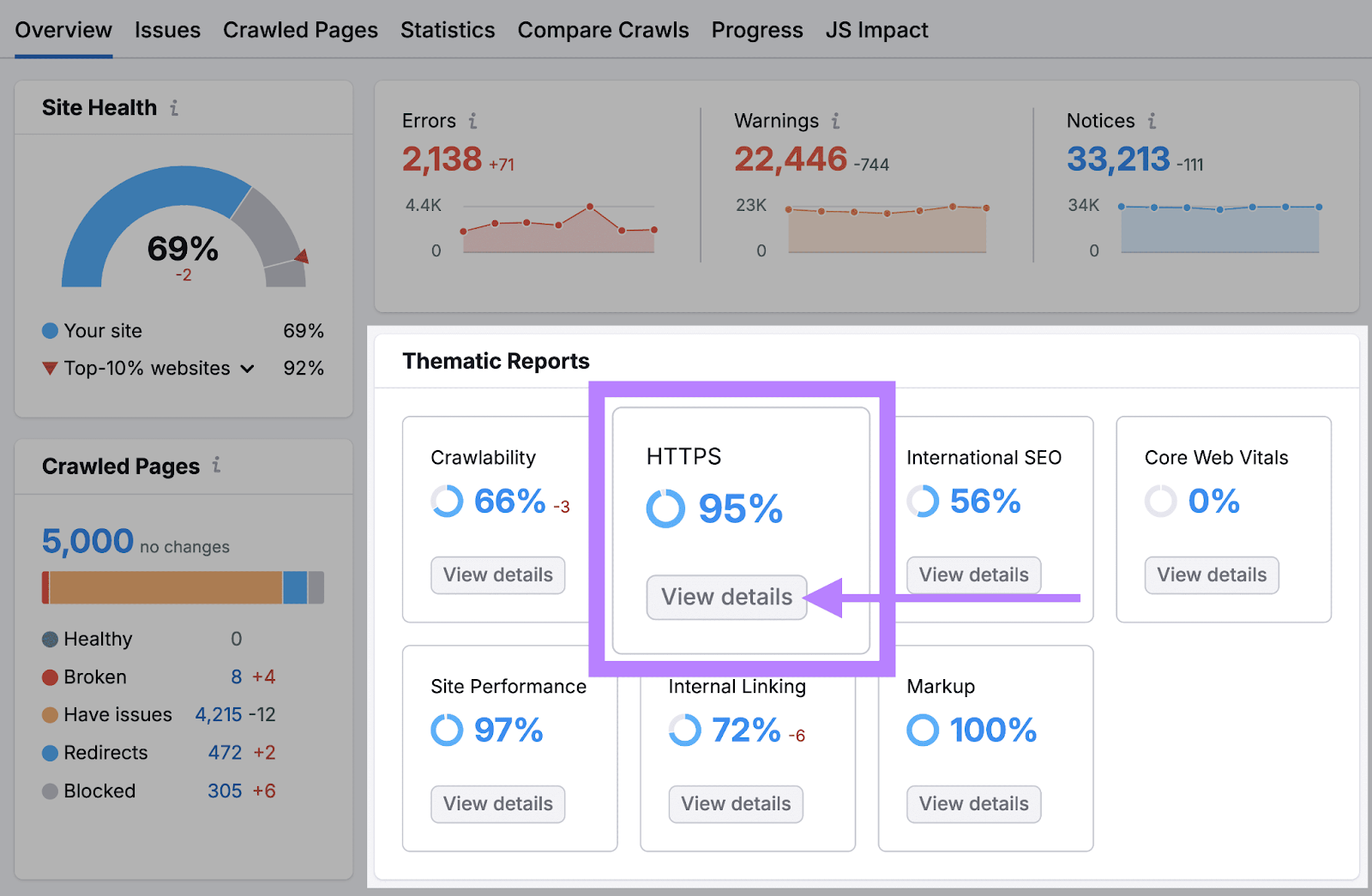Open the Progress tab
1372x896 pixels.
(x=757, y=30)
